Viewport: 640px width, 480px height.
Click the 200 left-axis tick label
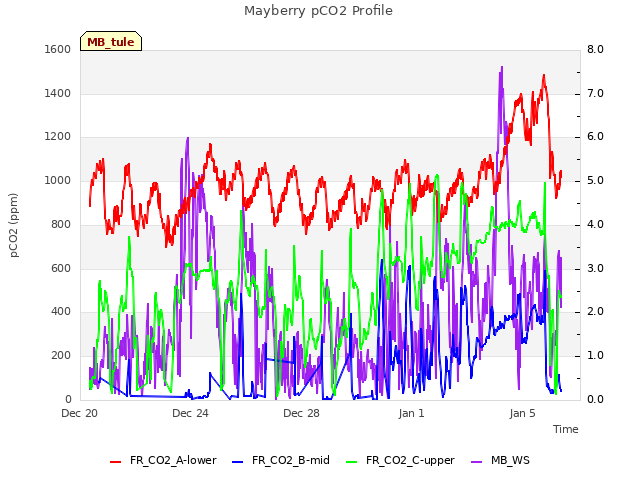[61, 356]
